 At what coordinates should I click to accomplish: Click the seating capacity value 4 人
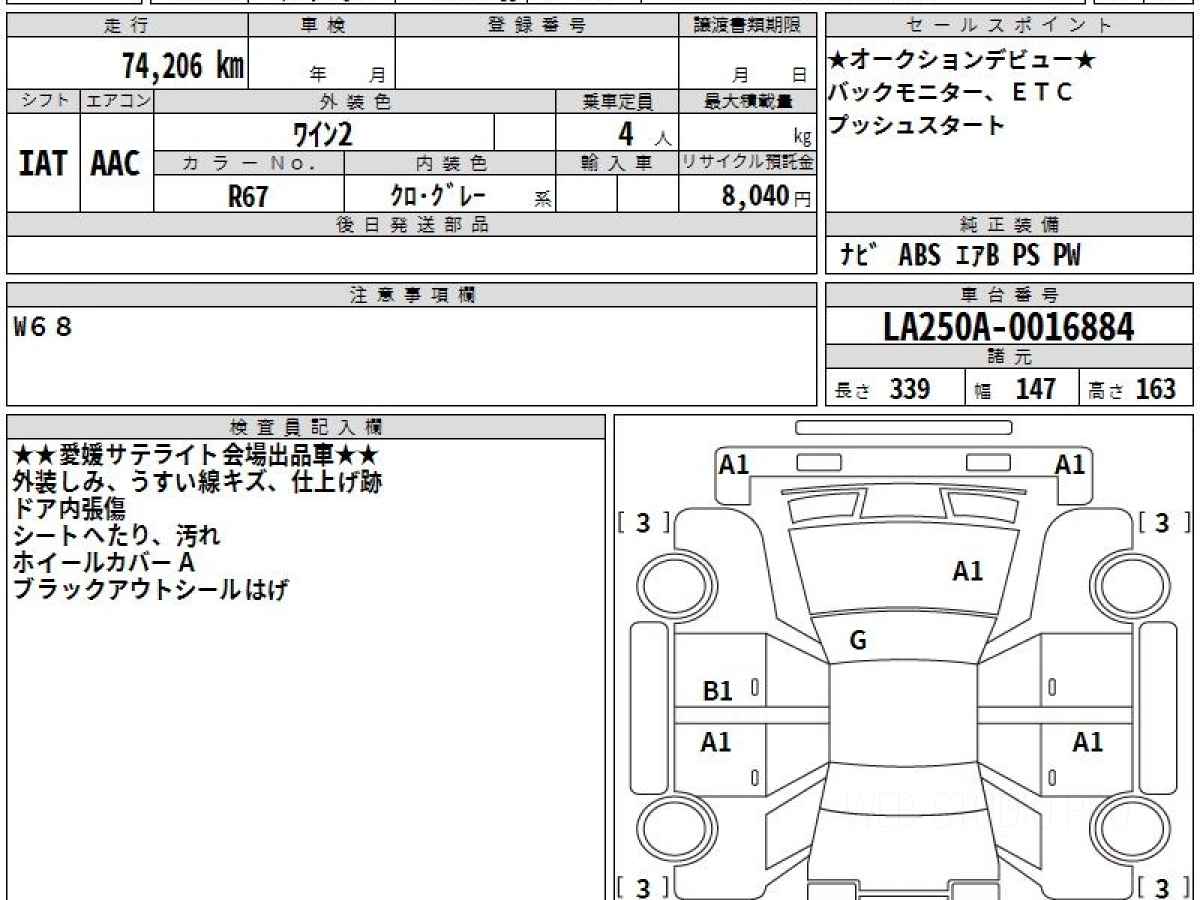coord(644,134)
